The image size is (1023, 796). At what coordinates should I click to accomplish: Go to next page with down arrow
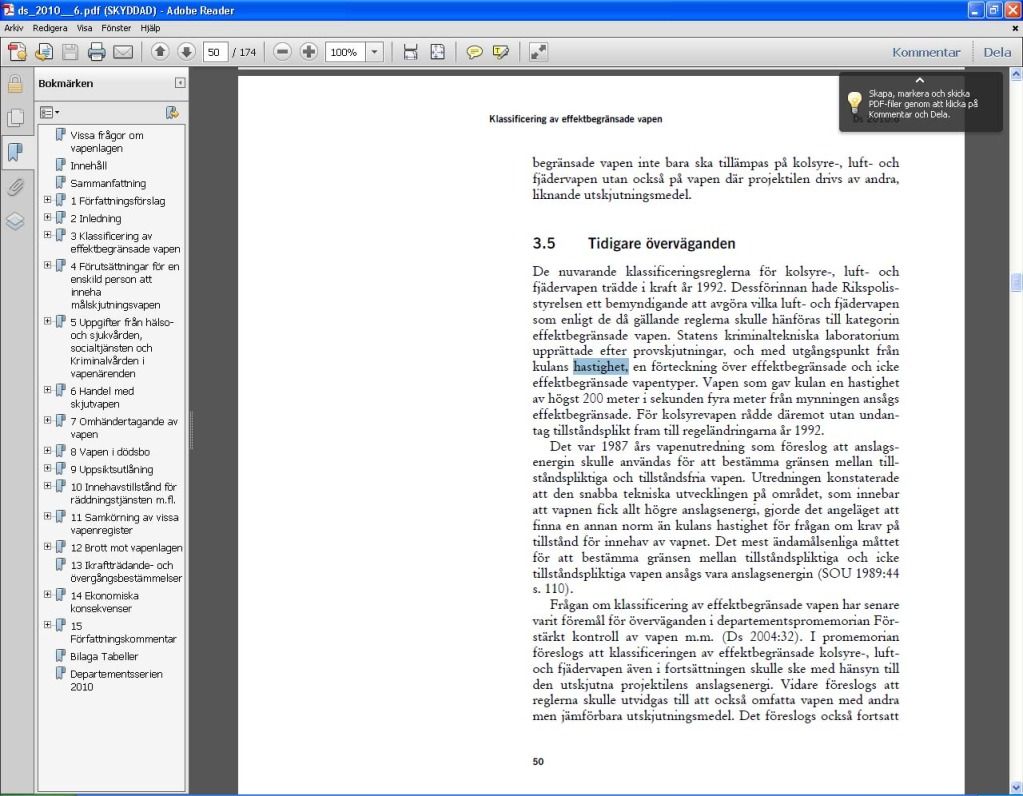(186, 52)
